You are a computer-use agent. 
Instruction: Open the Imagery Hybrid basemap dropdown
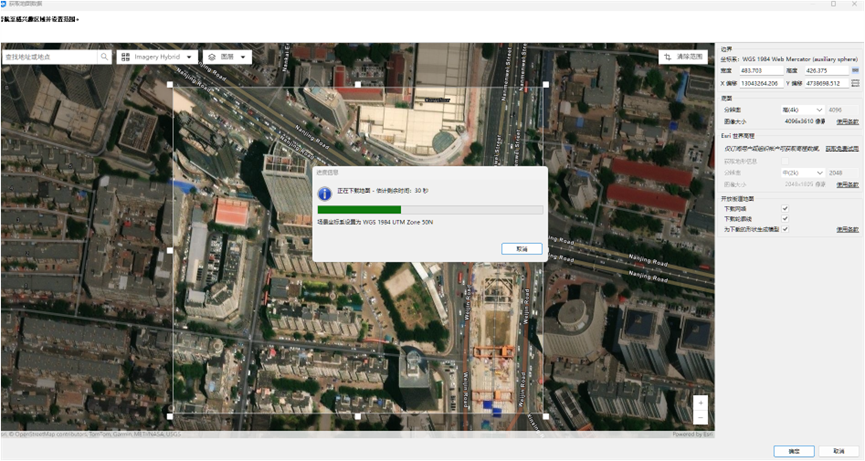[157, 57]
